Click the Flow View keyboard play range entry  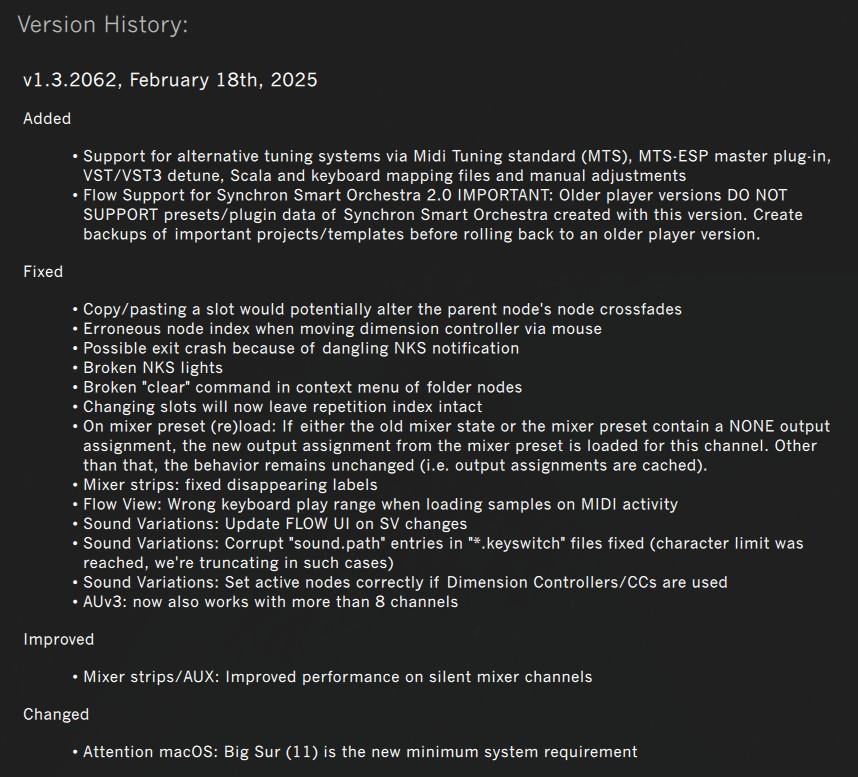[380, 504]
